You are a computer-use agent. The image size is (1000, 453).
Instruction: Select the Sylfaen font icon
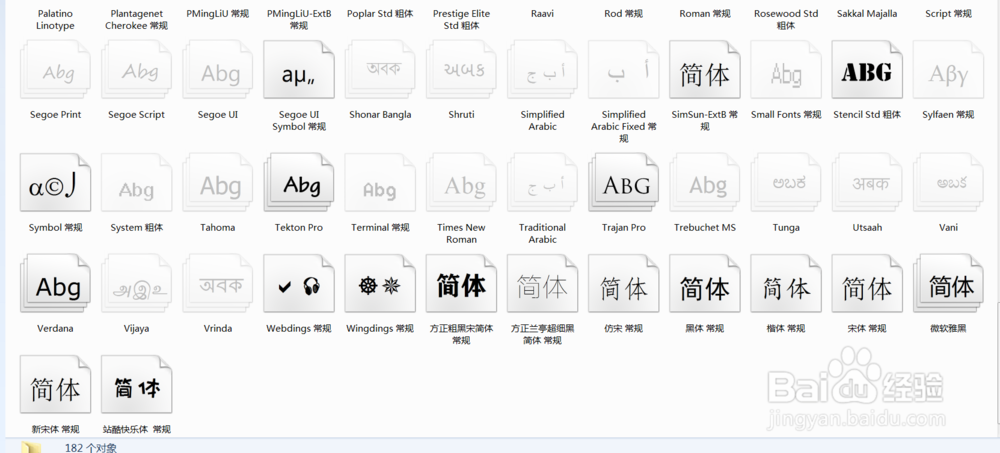[x=948, y=70]
